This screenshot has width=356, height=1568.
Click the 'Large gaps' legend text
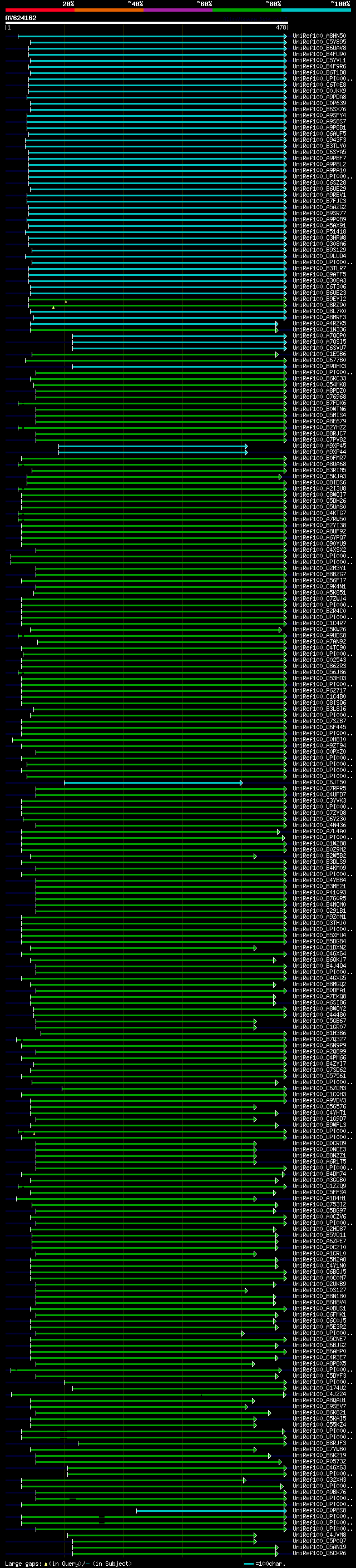point(24,1564)
